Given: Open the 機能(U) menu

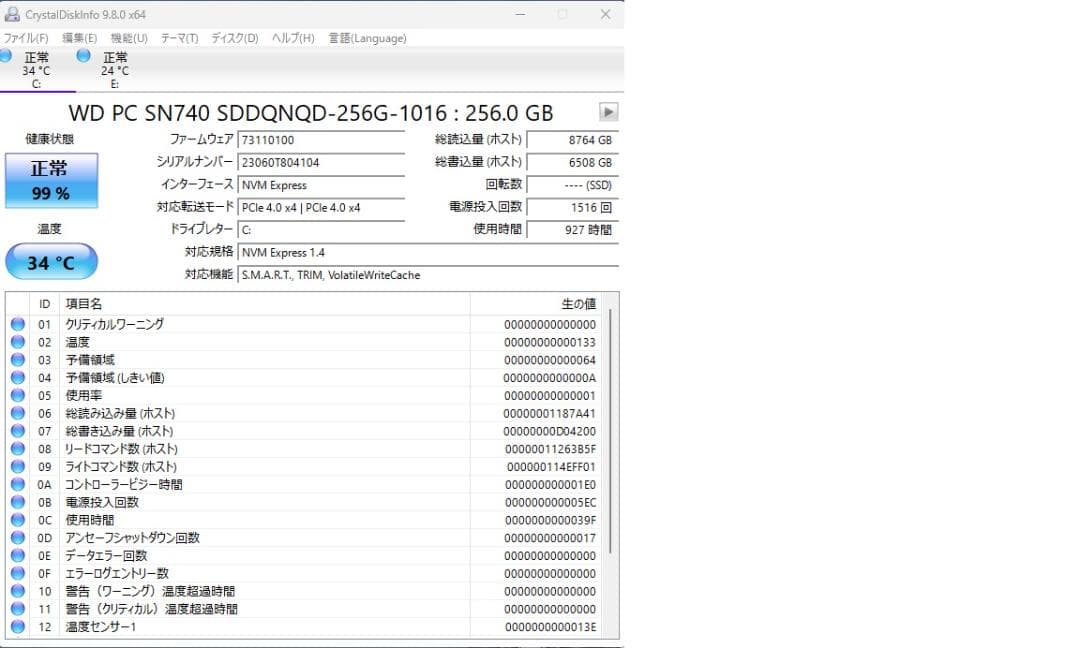Looking at the screenshot, I should [x=129, y=38].
